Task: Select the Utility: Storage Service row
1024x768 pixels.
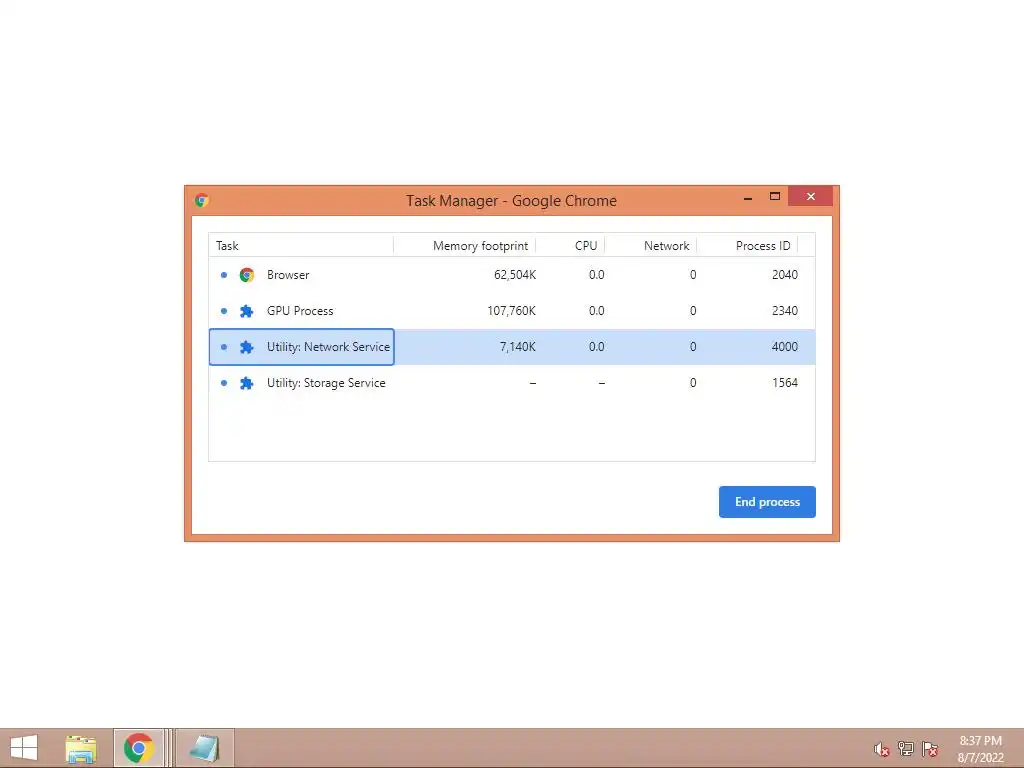Action: (512, 383)
